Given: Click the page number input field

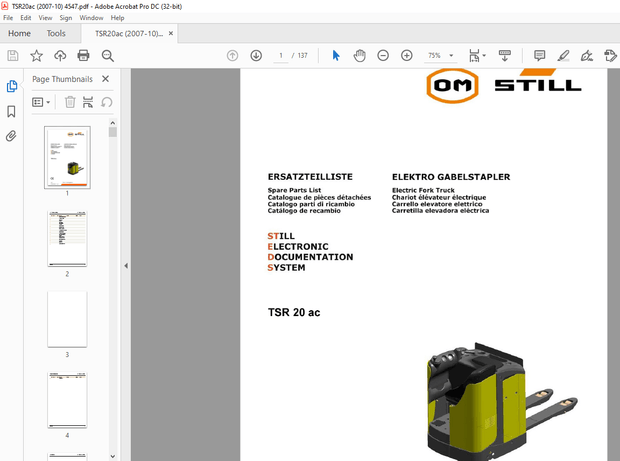Looking at the screenshot, I should point(281,56).
